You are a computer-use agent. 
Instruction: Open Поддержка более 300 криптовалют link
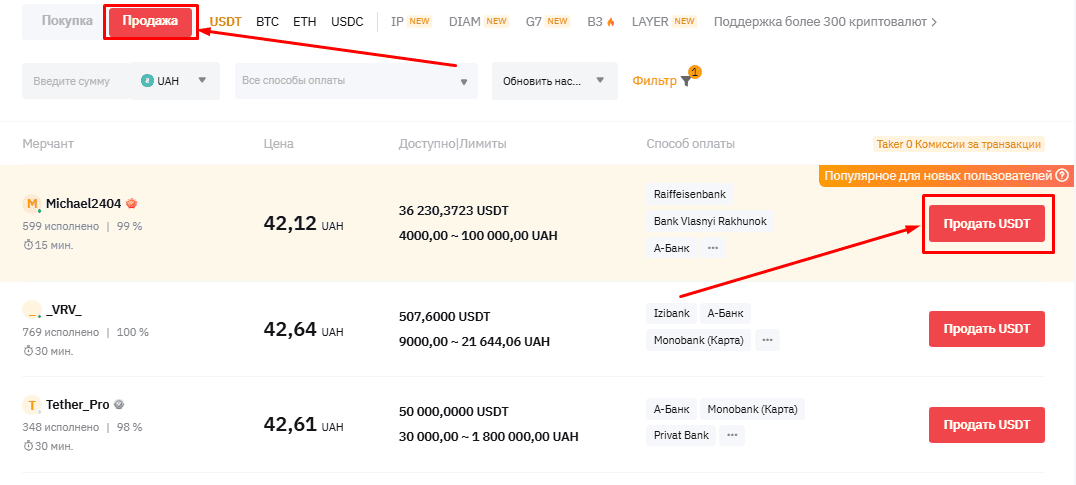[826, 22]
